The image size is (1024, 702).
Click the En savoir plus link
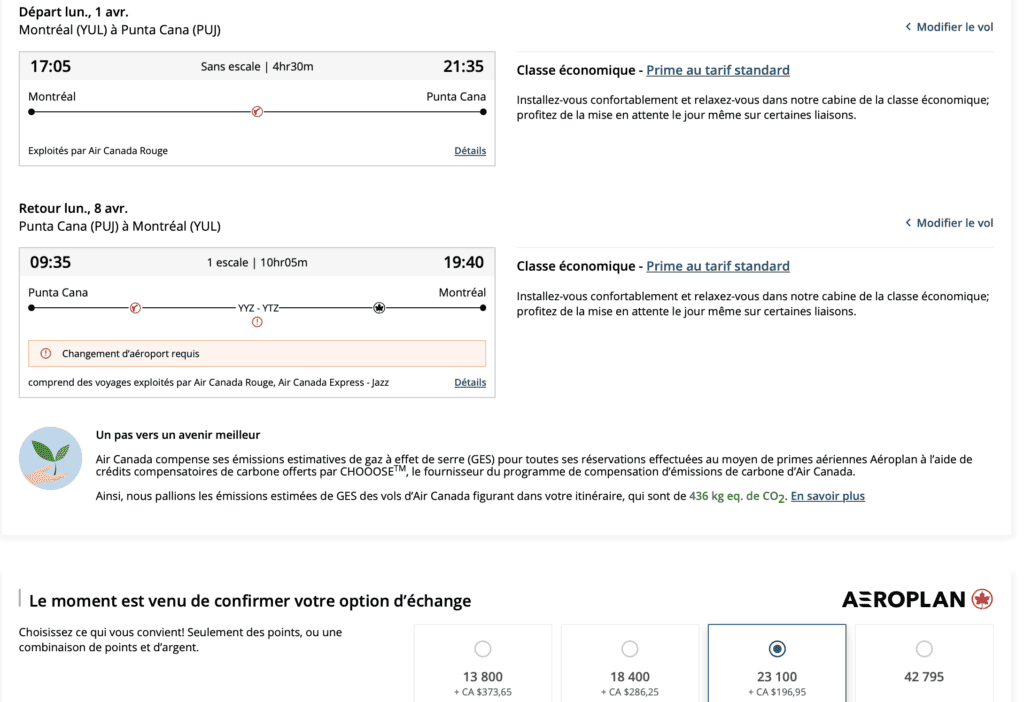828,496
